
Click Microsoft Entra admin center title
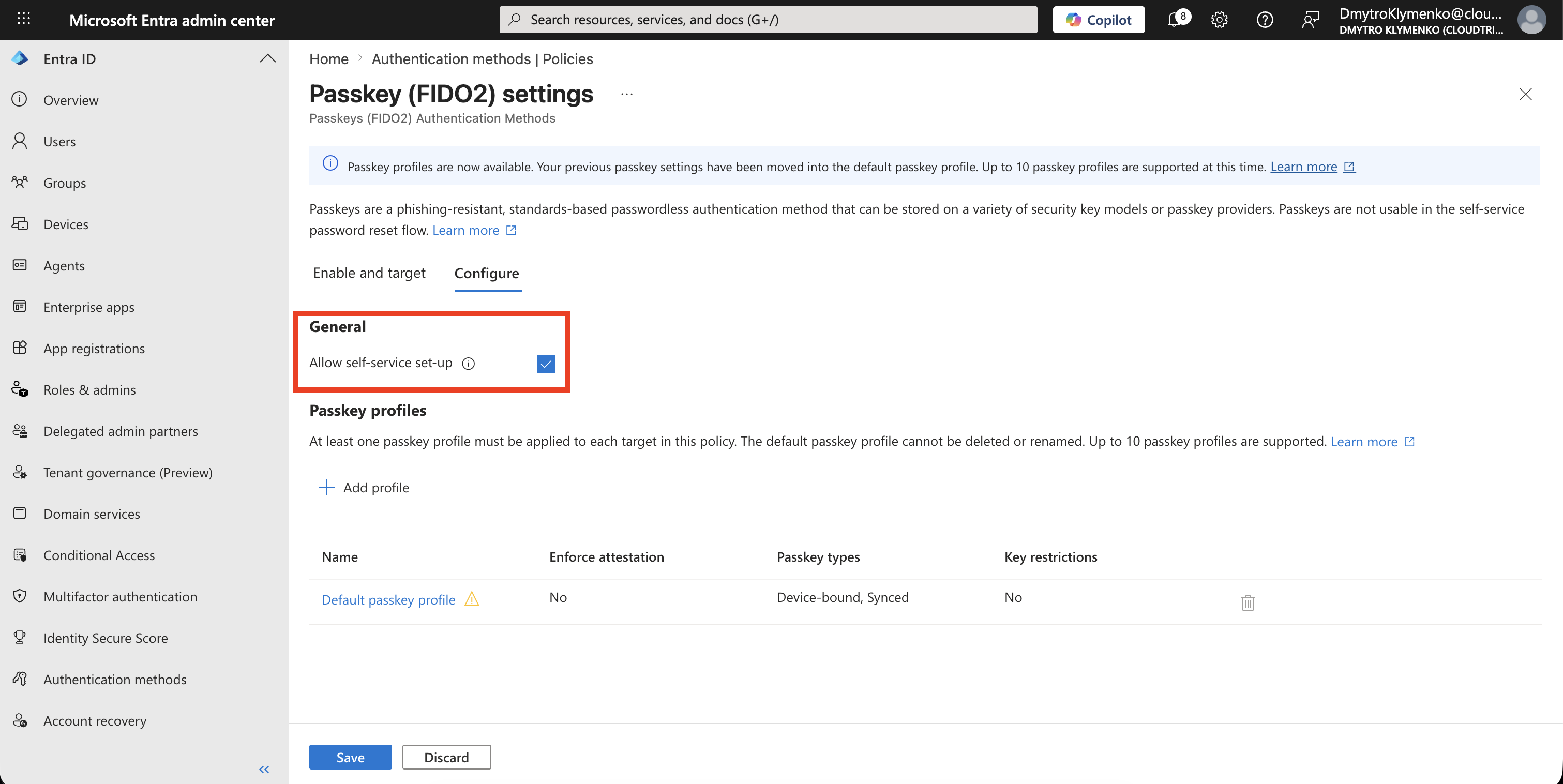(x=172, y=20)
